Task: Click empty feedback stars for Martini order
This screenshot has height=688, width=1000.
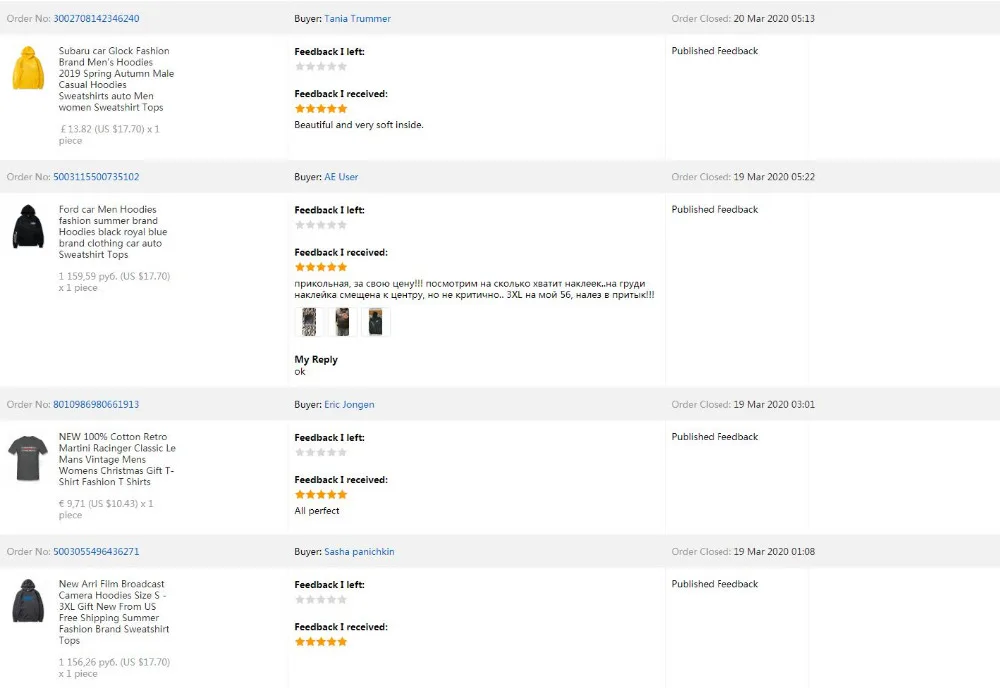Action: (x=321, y=453)
